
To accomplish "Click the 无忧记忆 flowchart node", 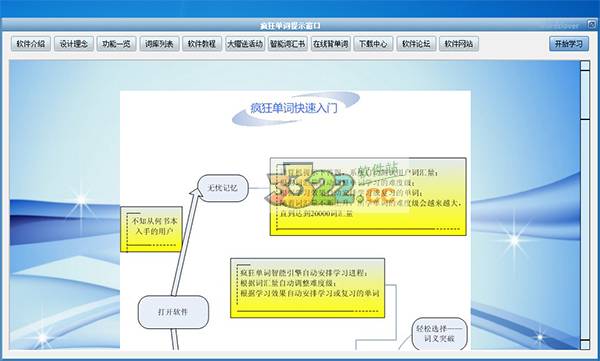I will coord(223,188).
